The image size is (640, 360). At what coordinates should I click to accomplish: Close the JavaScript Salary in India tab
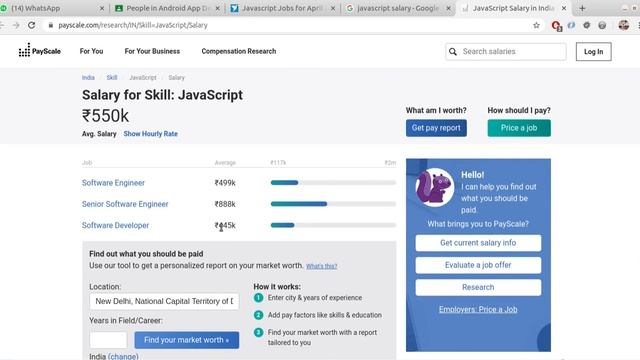564,8
